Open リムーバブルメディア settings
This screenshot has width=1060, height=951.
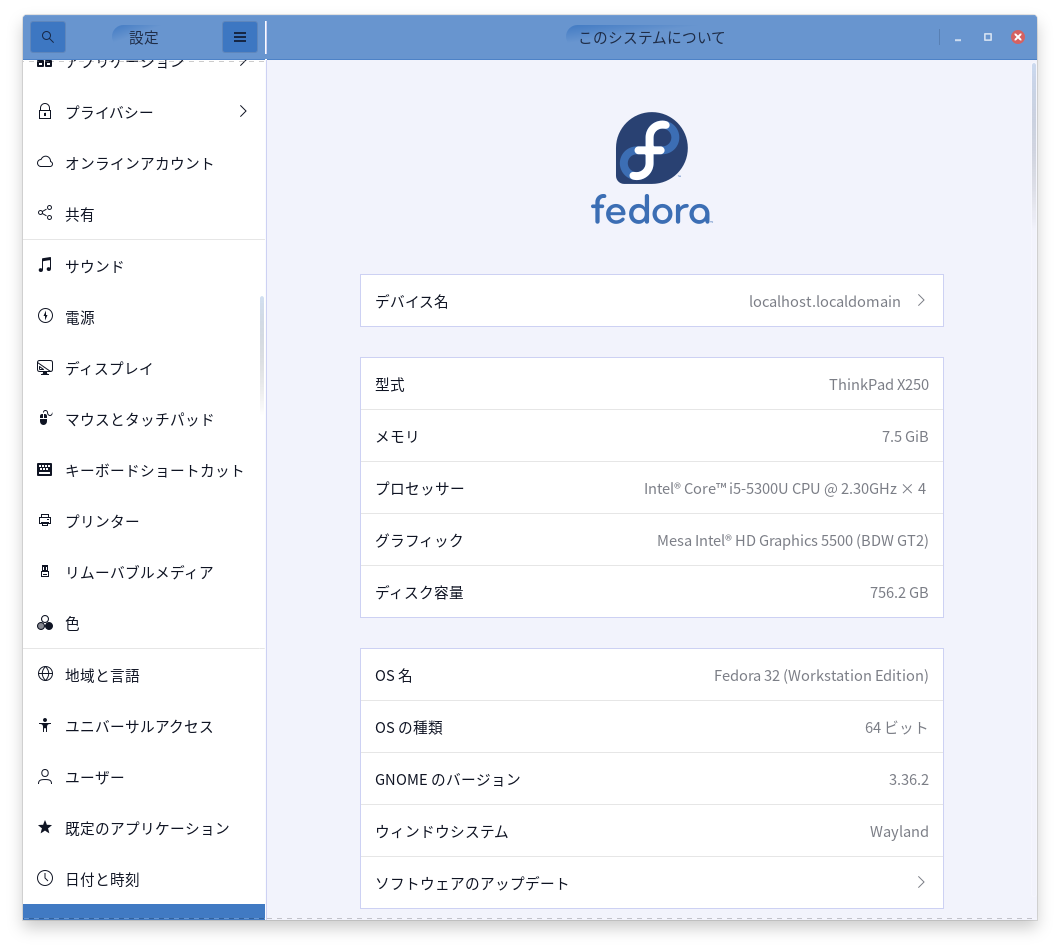[x=144, y=572]
